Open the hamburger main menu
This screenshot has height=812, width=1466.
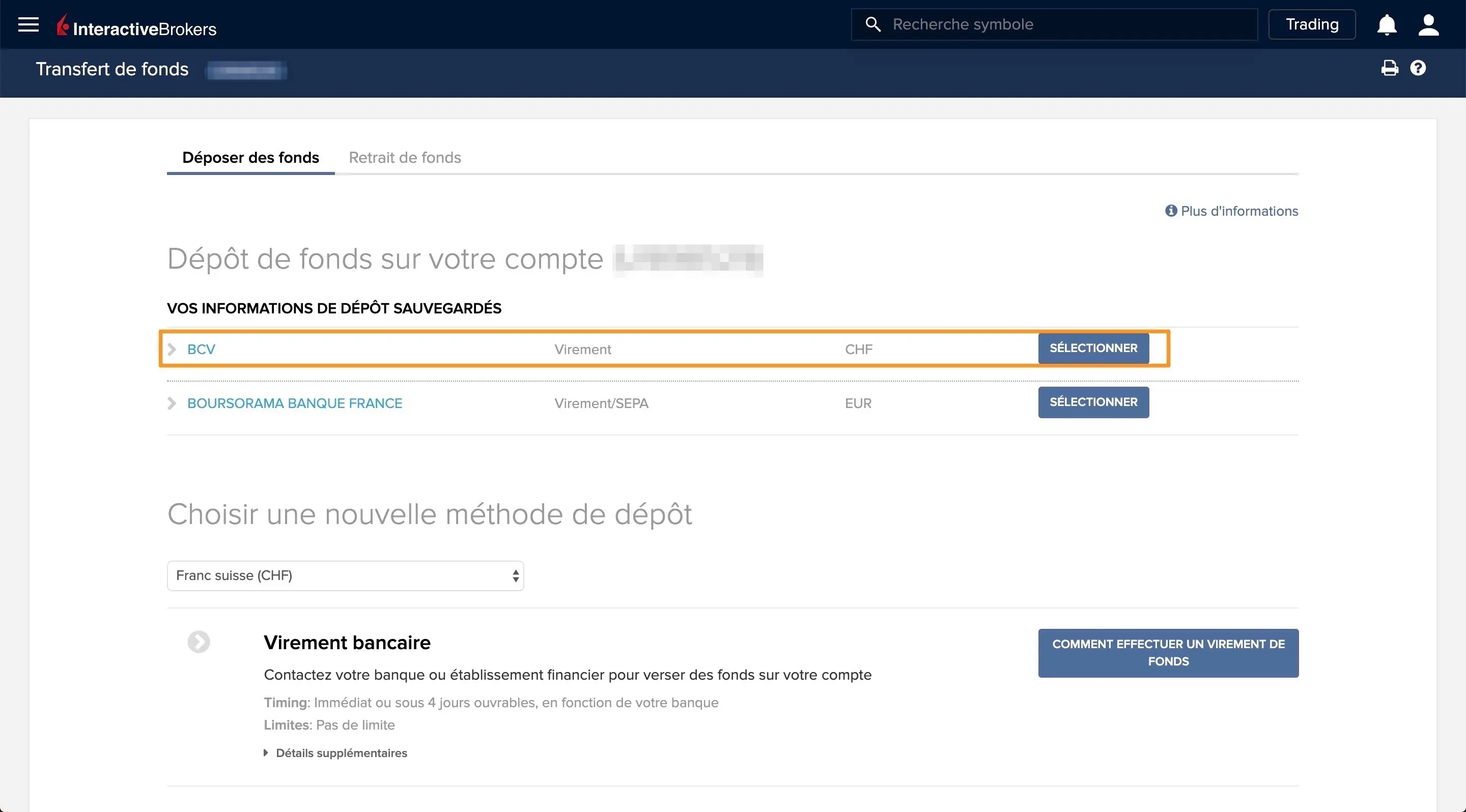coord(28,24)
